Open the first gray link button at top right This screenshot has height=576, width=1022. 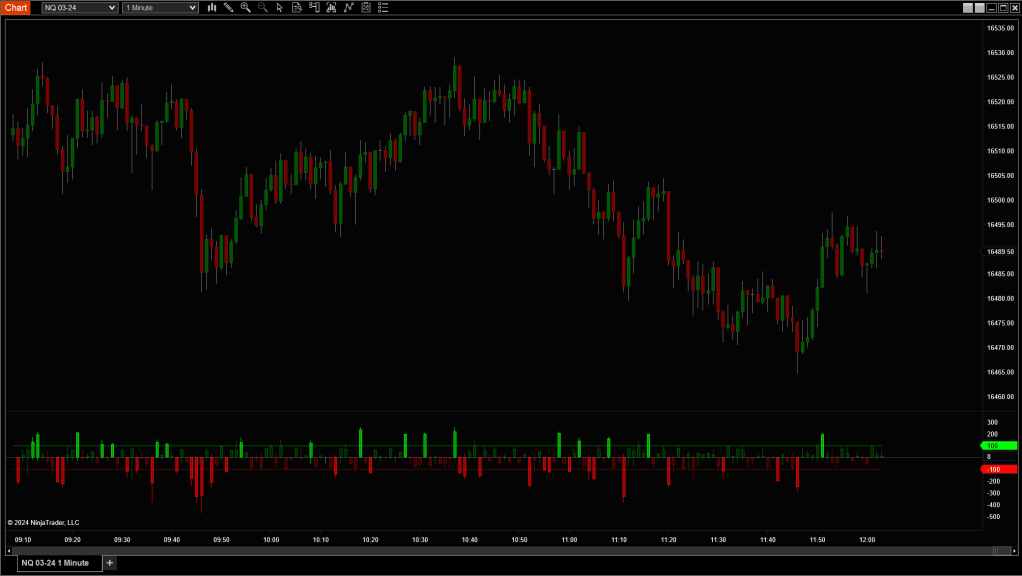tap(967, 7)
